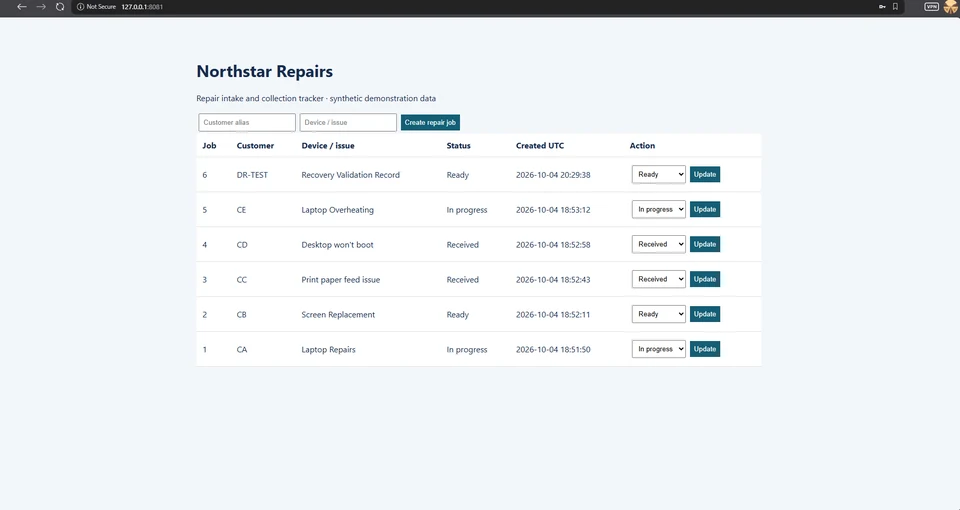Screen dimensions: 960x510
Task: Focus the Customer alias input field
Action: (247, 122)
